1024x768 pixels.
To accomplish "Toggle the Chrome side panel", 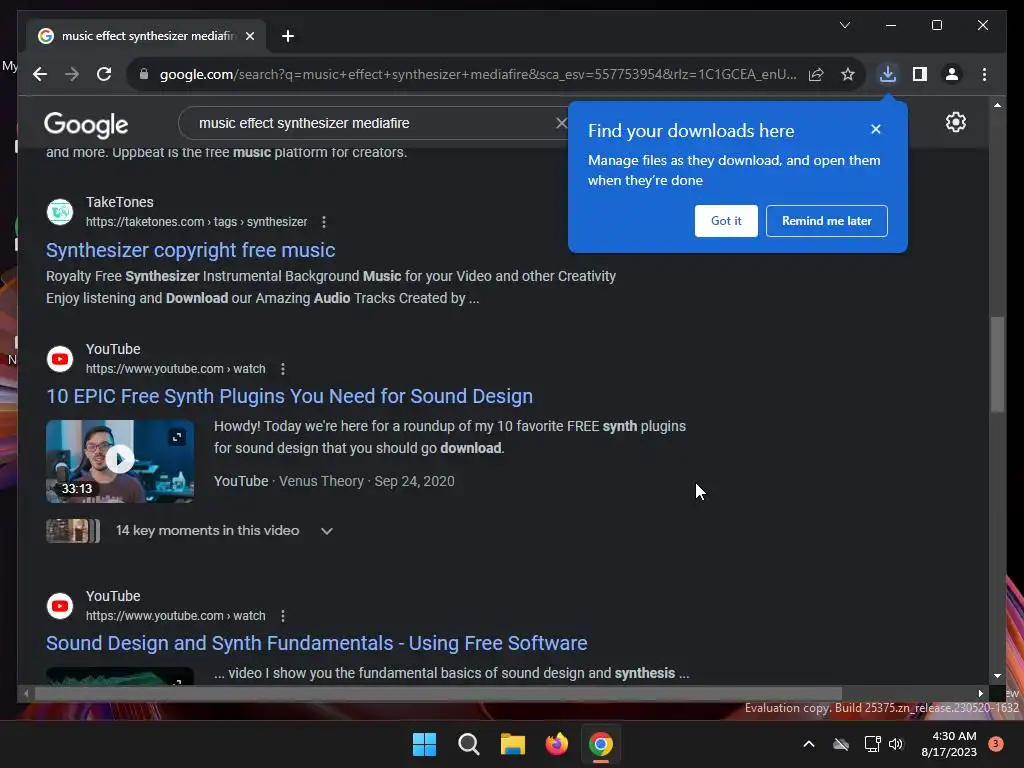I will click(x=920, y=74).
